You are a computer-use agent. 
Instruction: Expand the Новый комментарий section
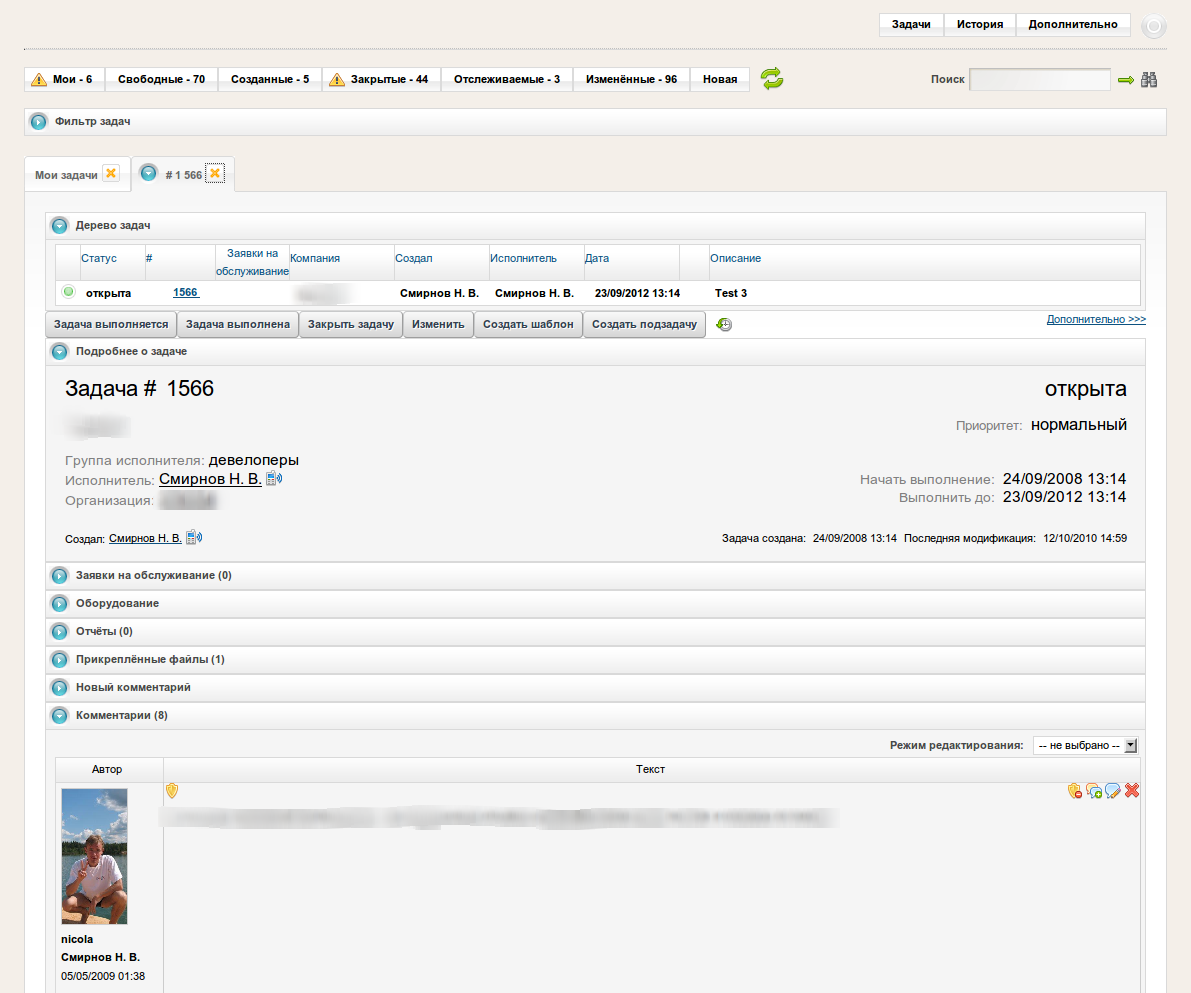pyautogui.click(x=60, y=688)
